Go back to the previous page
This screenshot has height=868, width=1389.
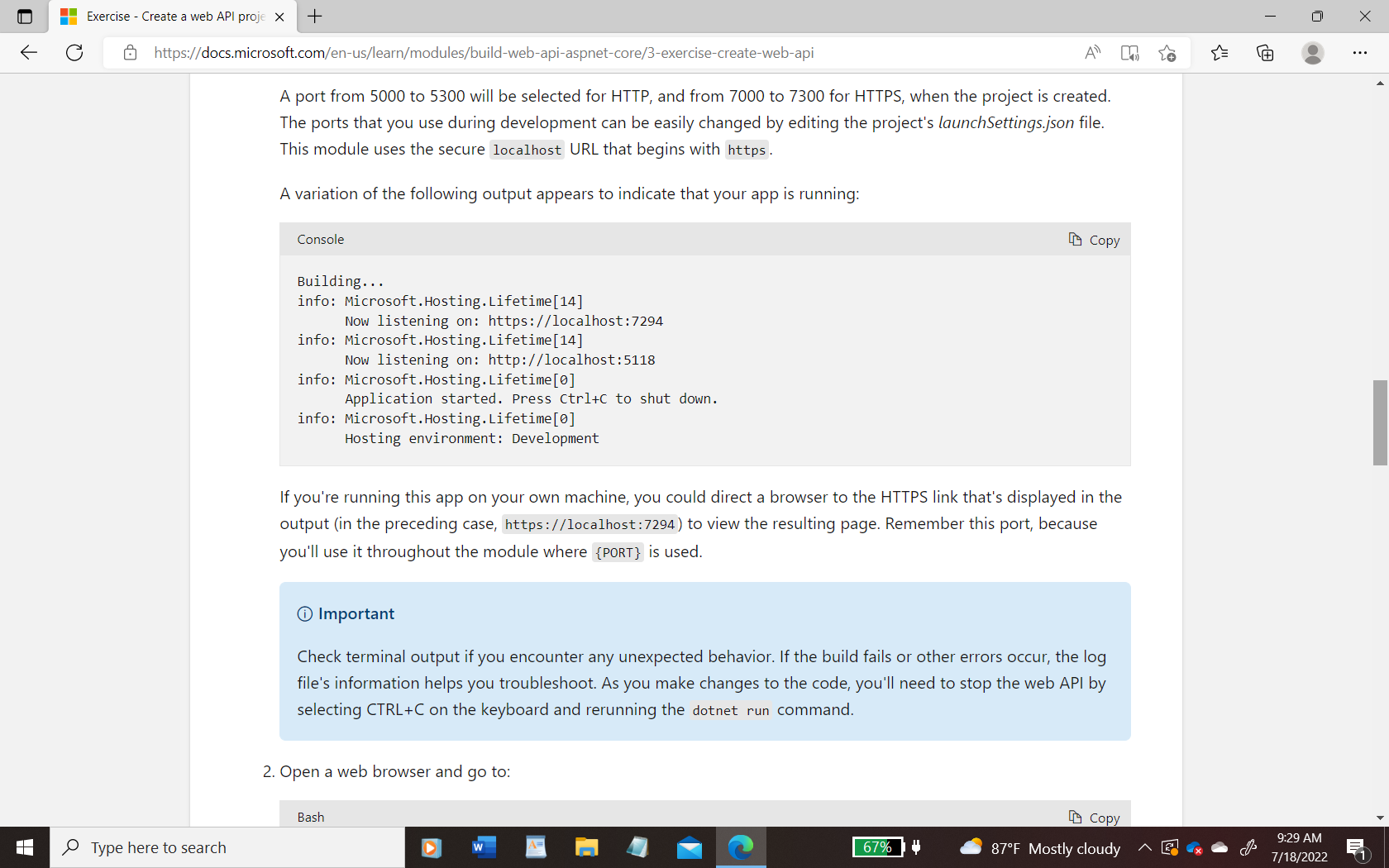click(29, 53)
